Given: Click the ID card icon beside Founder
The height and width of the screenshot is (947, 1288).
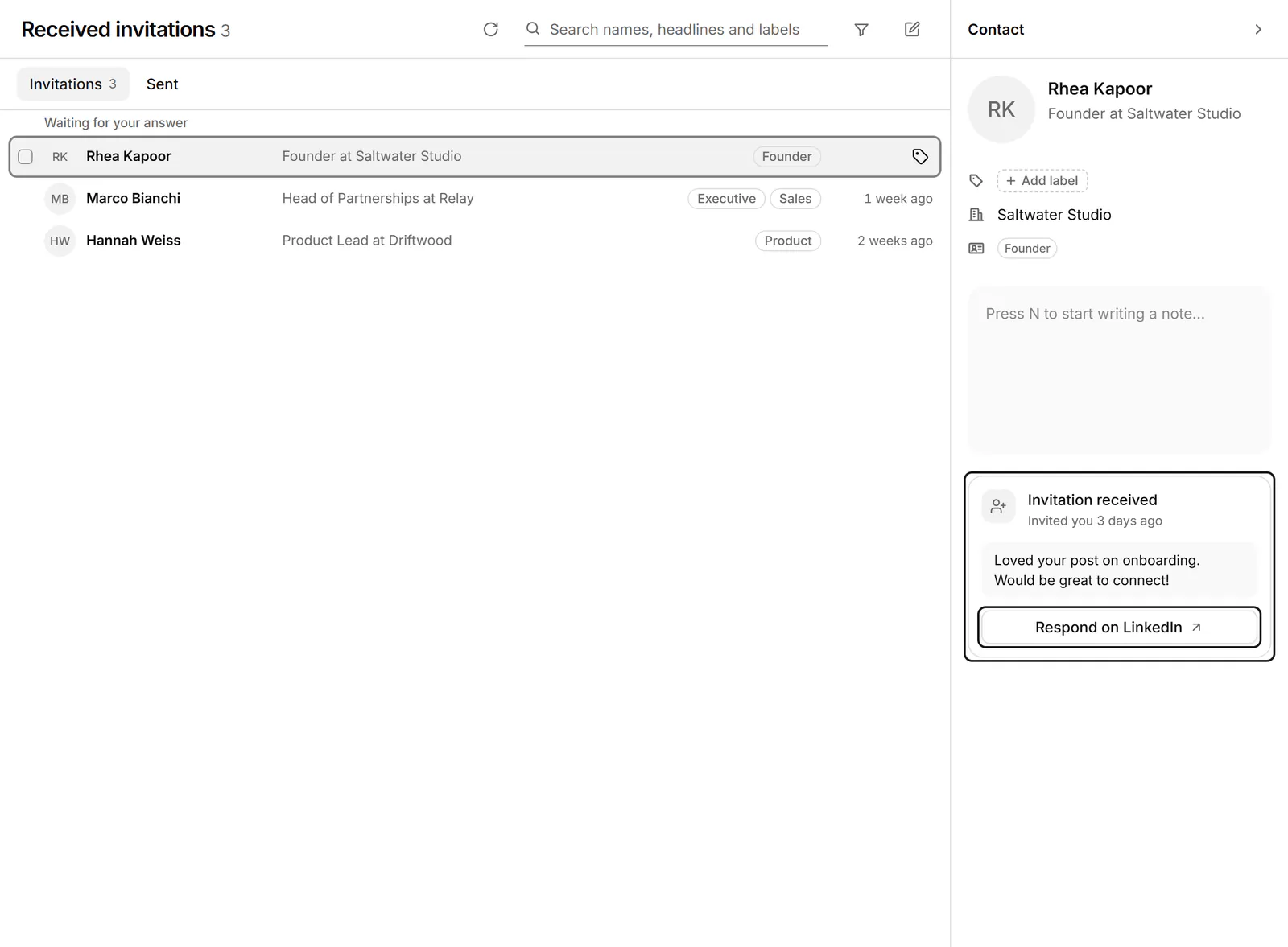Looking at the screenshot, I should [x=976, y=249].
